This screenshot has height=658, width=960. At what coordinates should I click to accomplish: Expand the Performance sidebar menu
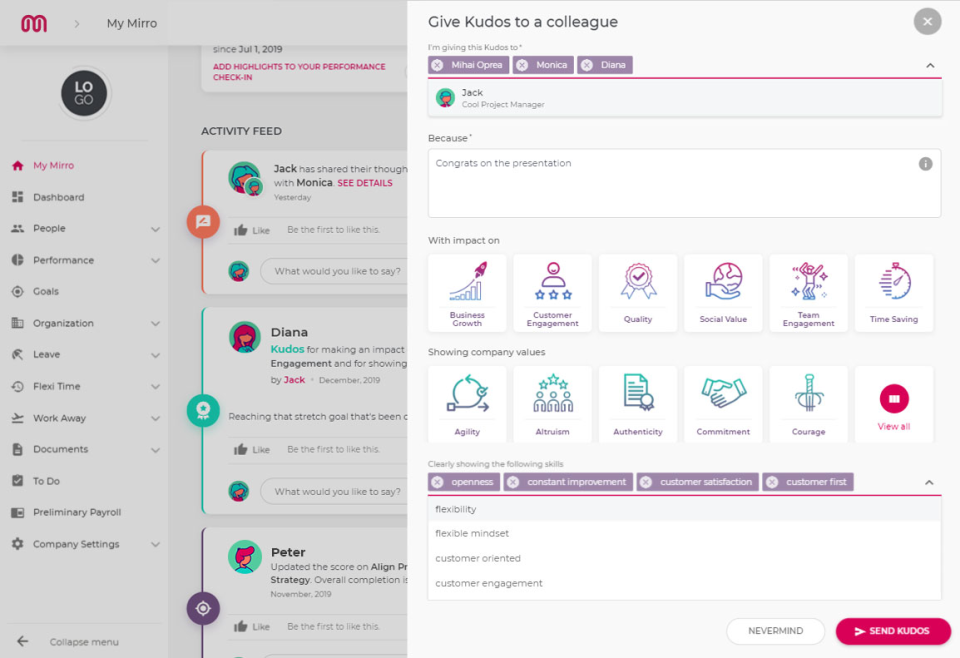click(x=155, y=260)
